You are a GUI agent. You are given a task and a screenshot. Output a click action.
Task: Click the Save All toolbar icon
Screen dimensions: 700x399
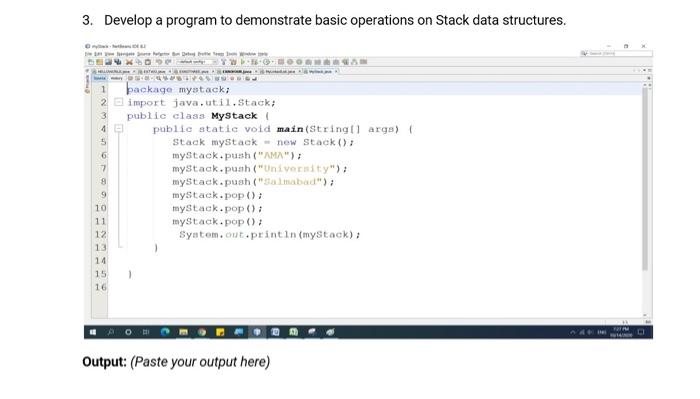click(x=117, y=62)
